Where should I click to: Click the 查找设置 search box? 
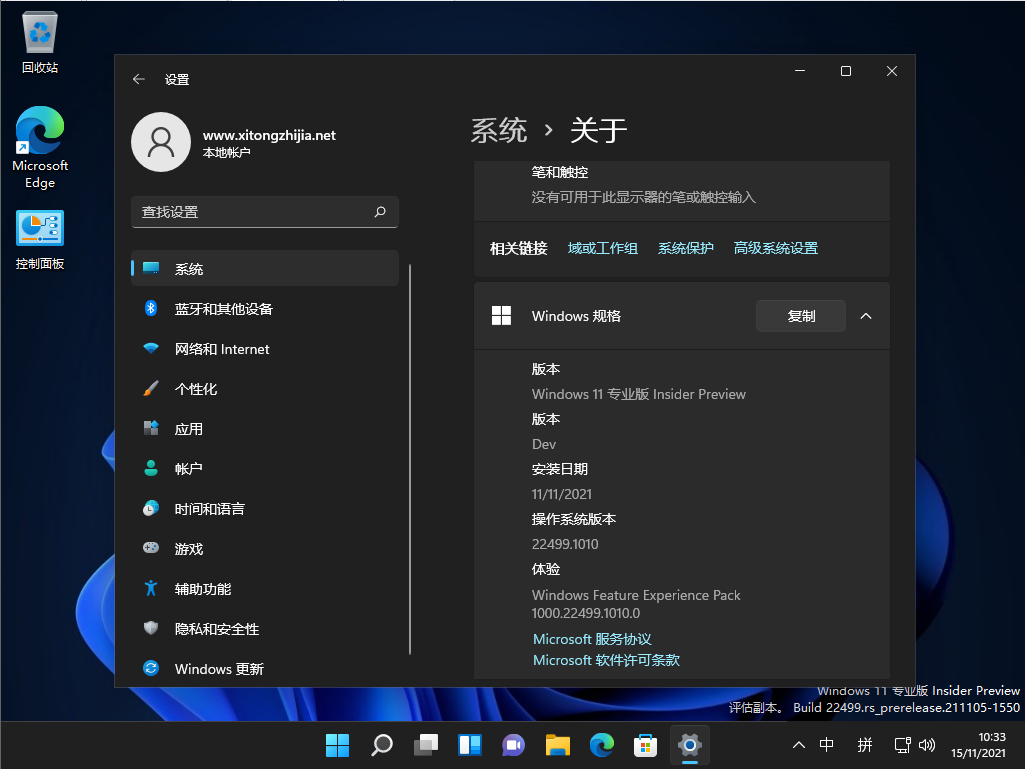tap(265, 212)
